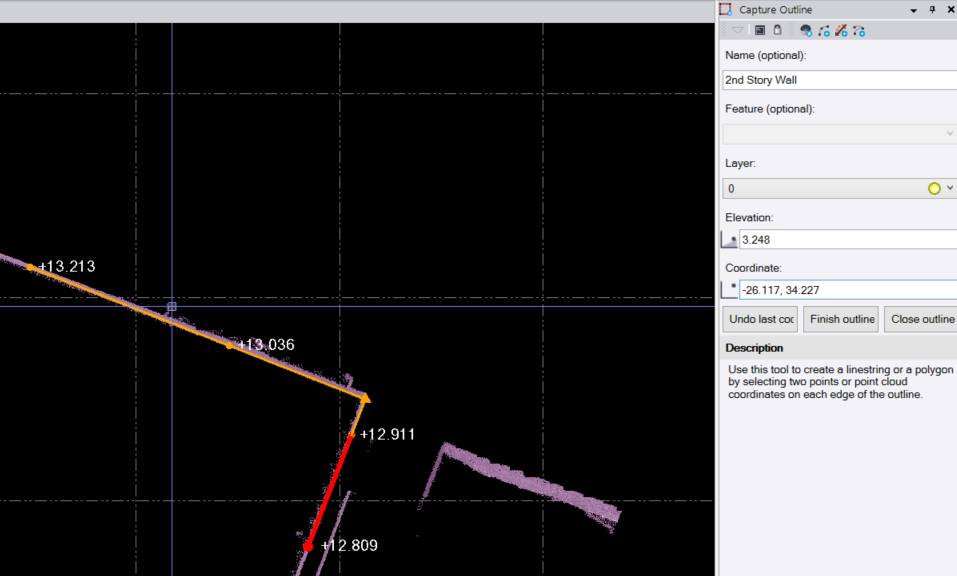The image size is (957, 576).
Task: Click the Coordinate input field
Action: (x=845, y=290)
